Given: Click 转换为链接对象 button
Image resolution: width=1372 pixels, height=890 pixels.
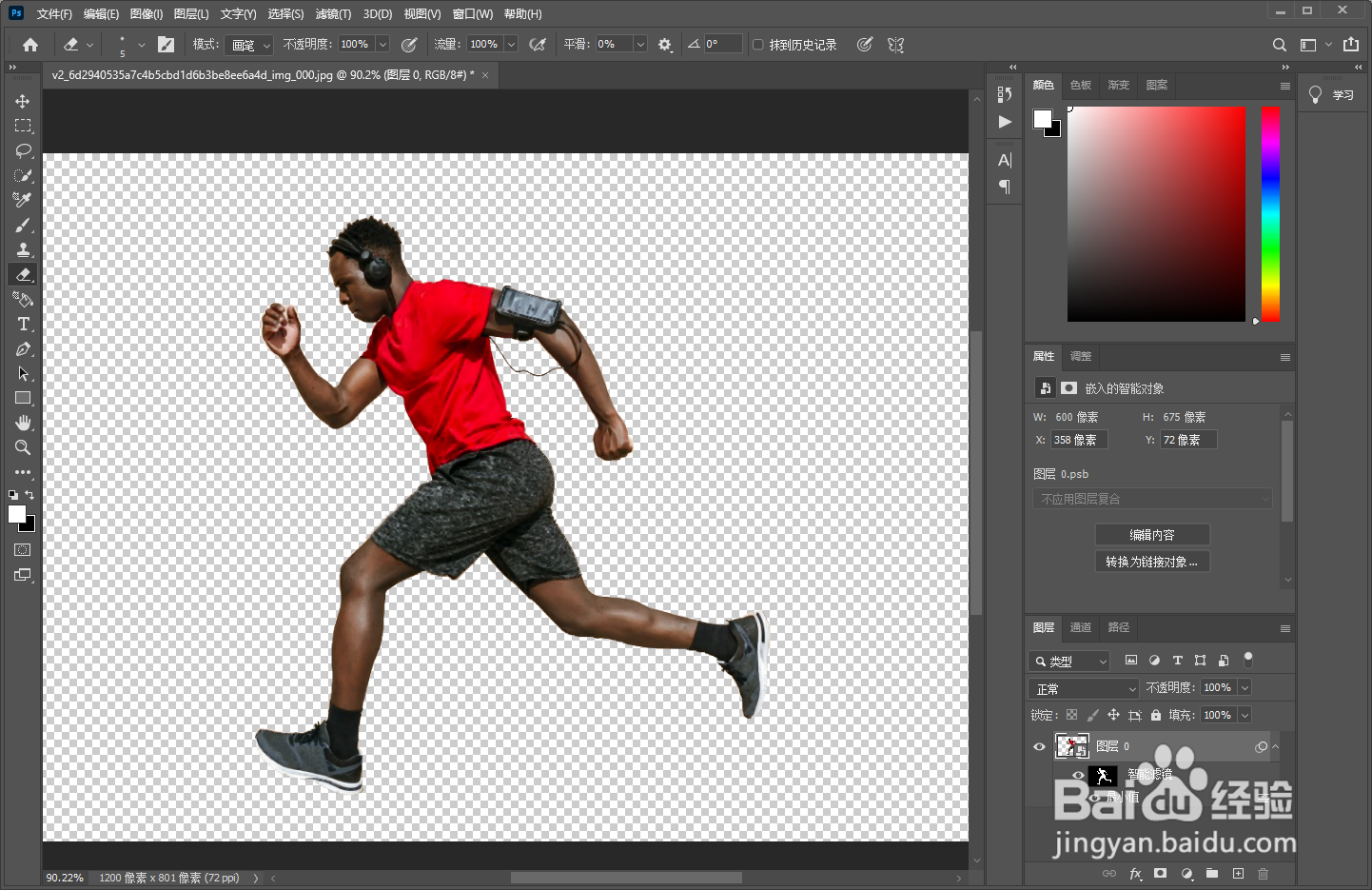Looking at the screenshot, I should (1152, 562).
